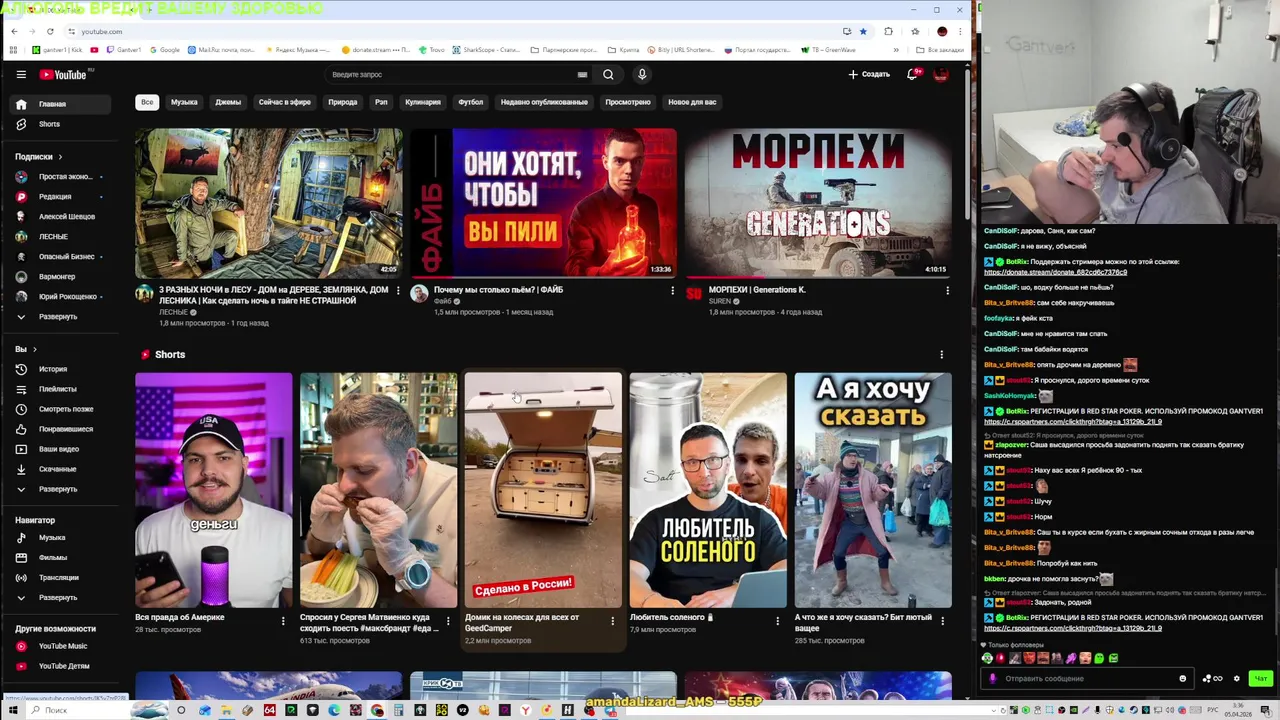Screen dimensions: 1280x720
Task: Open the Shorts shelf options menu
Action: pos(941,355)
